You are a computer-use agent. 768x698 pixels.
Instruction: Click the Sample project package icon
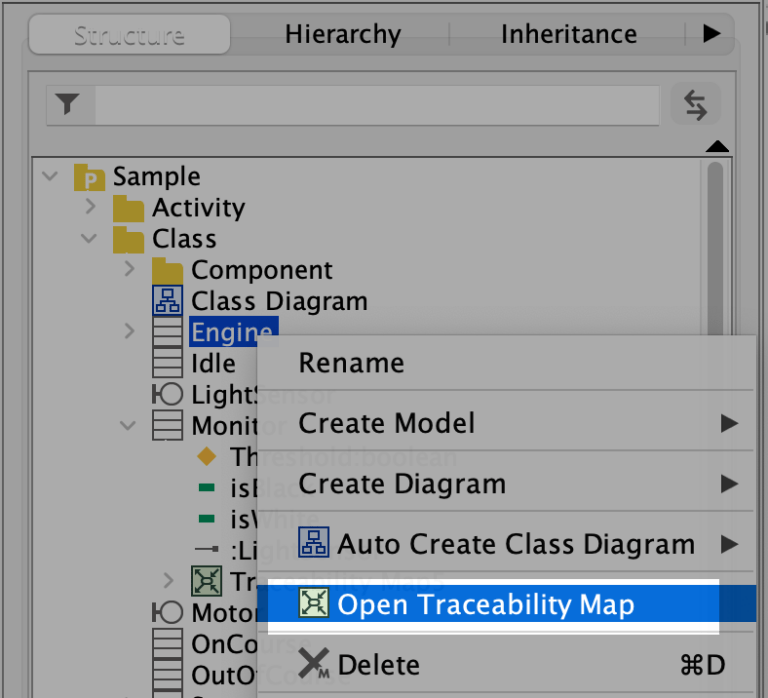pyautogui.click(x=91, y=177)
